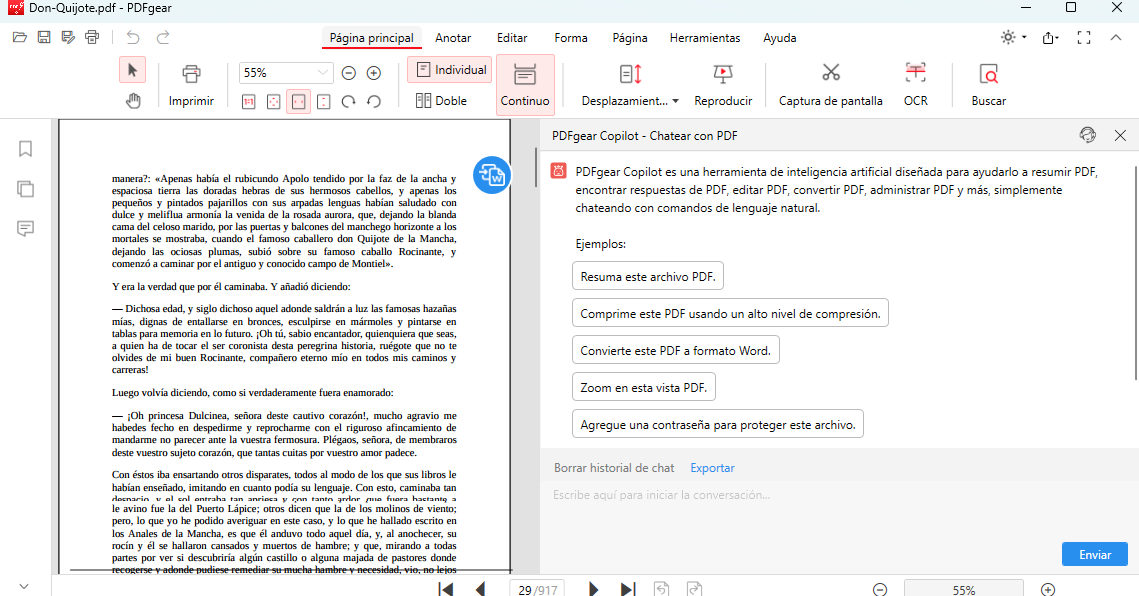Choose example 'Comprime este PDF' high compression
This screenshot has height=596, width=1139.
tap(730, 313)
